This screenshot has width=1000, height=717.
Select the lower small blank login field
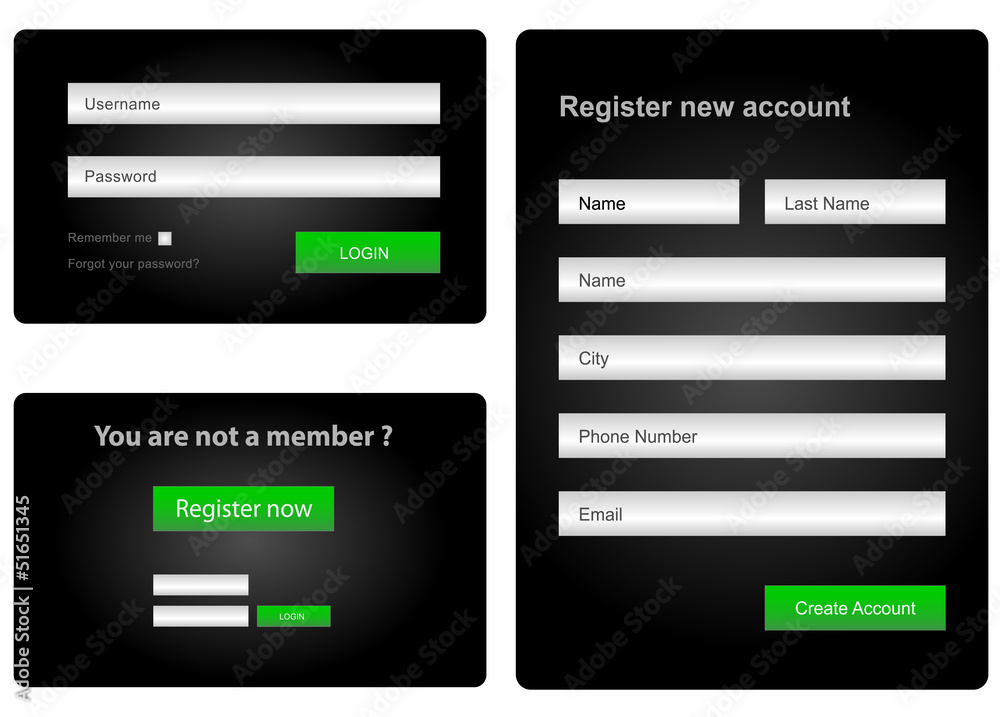point(201,616)
